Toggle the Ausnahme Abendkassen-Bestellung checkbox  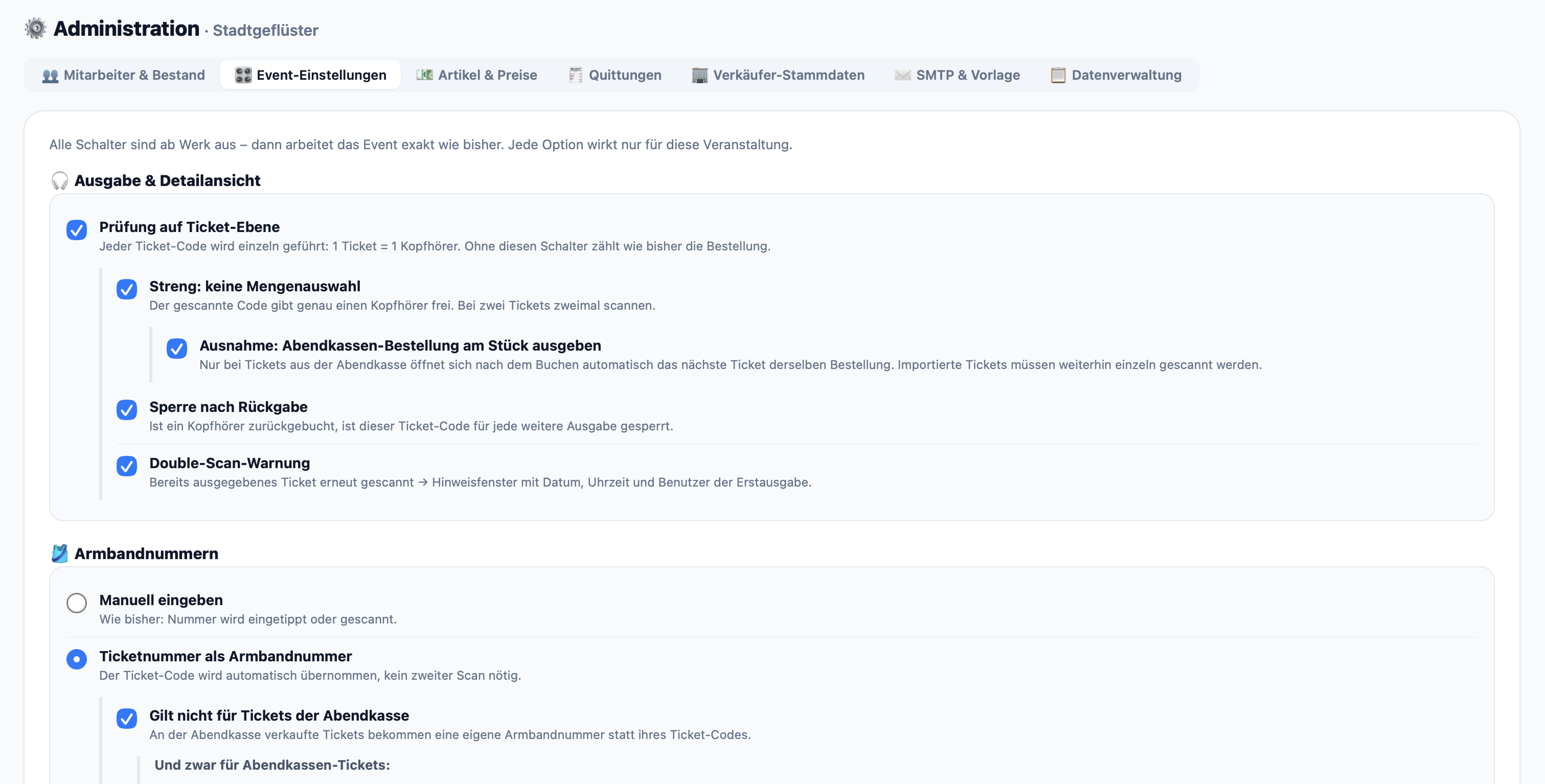[177, 348]
